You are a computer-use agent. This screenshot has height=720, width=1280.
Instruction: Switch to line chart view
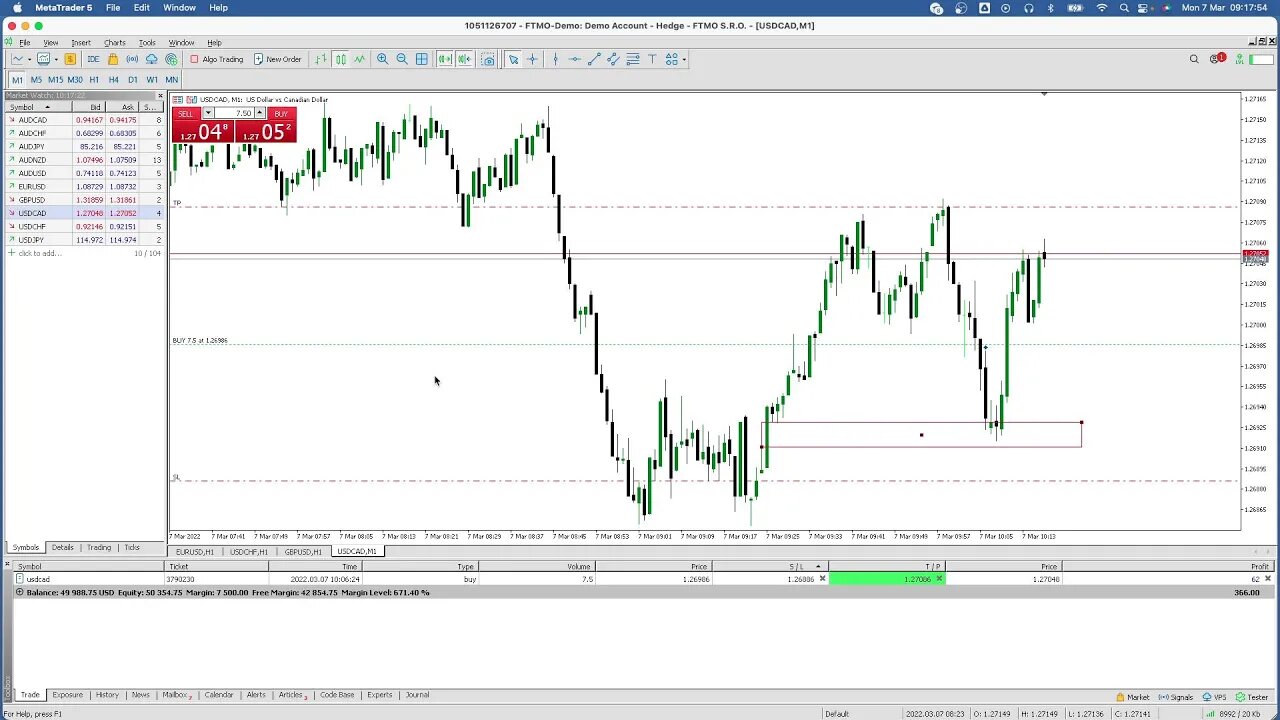click(359, 59)
